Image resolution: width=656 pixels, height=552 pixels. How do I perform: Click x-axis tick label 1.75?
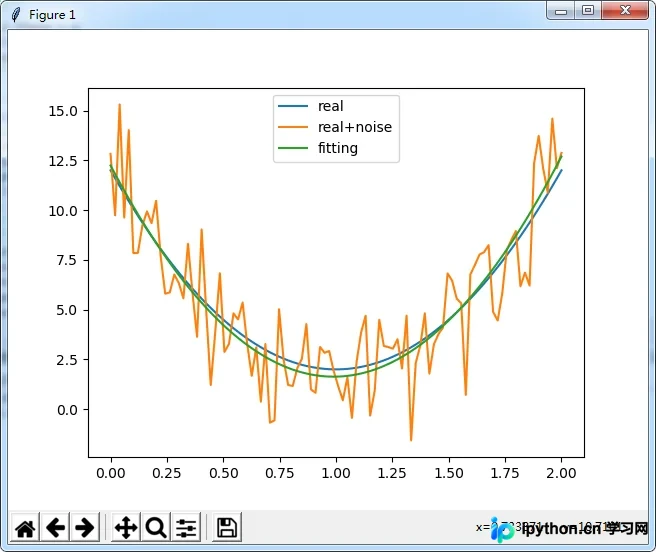click(505, 473)
